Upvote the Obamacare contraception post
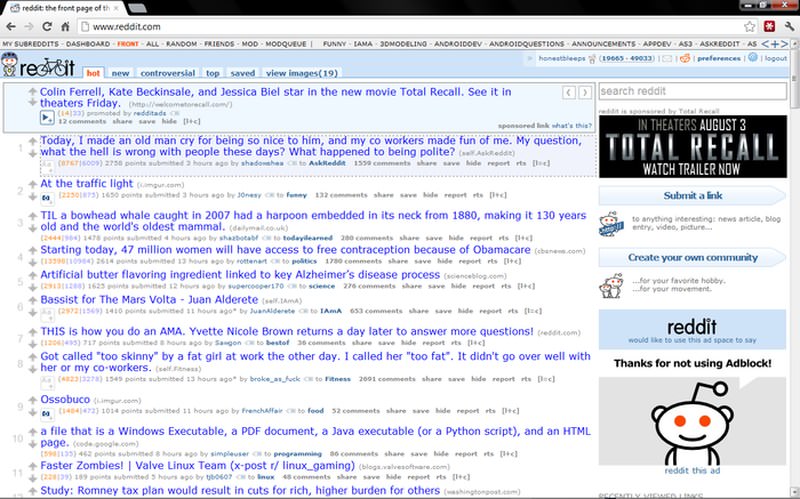The height and width of the screenshot is (499, 800). tap(32, 250)
